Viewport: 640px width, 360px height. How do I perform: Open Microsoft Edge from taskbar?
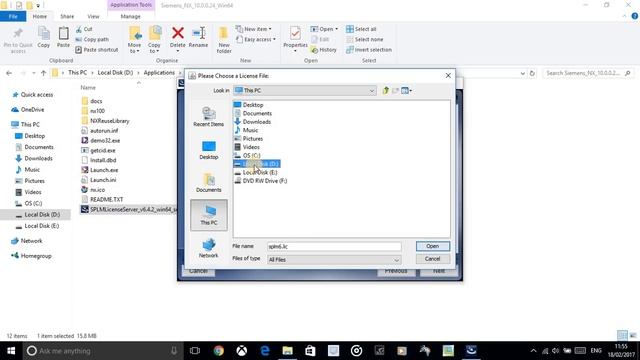click(x=265, y=351)
